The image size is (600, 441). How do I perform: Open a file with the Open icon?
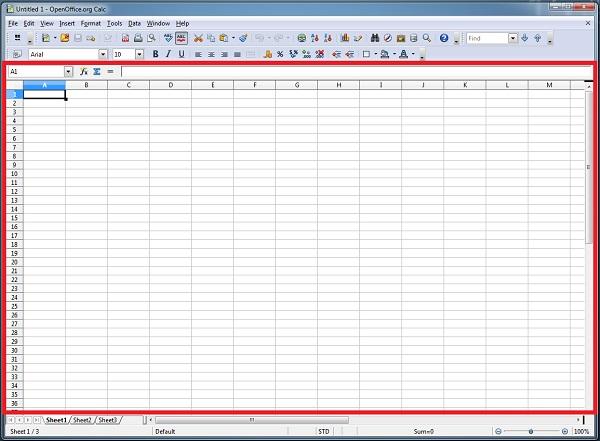[x=65, y=38]
